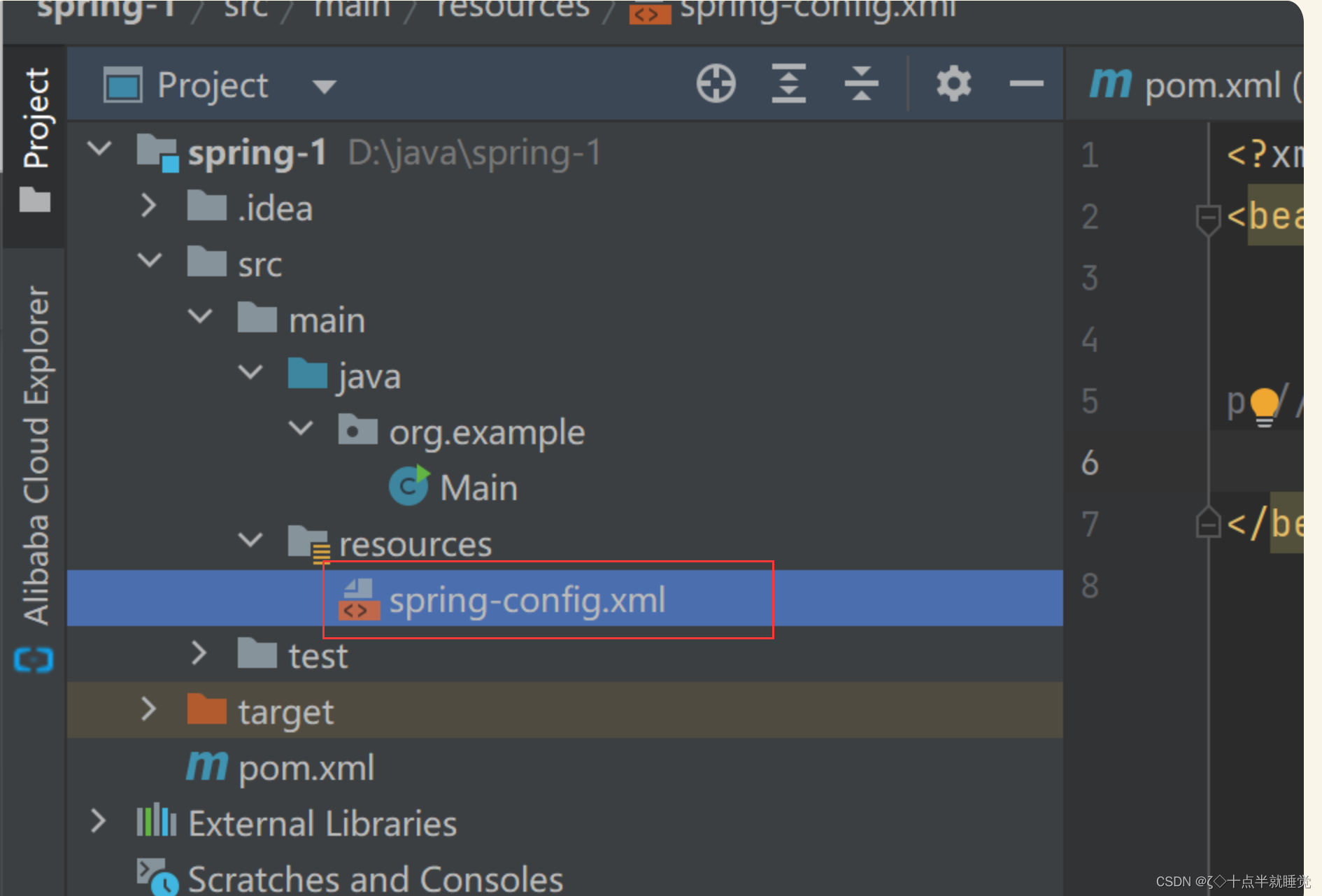The height and width of the screenshot is (896, 1322).
Task: Click the Maven pom.xml tree icon
Action: (207, 767)
